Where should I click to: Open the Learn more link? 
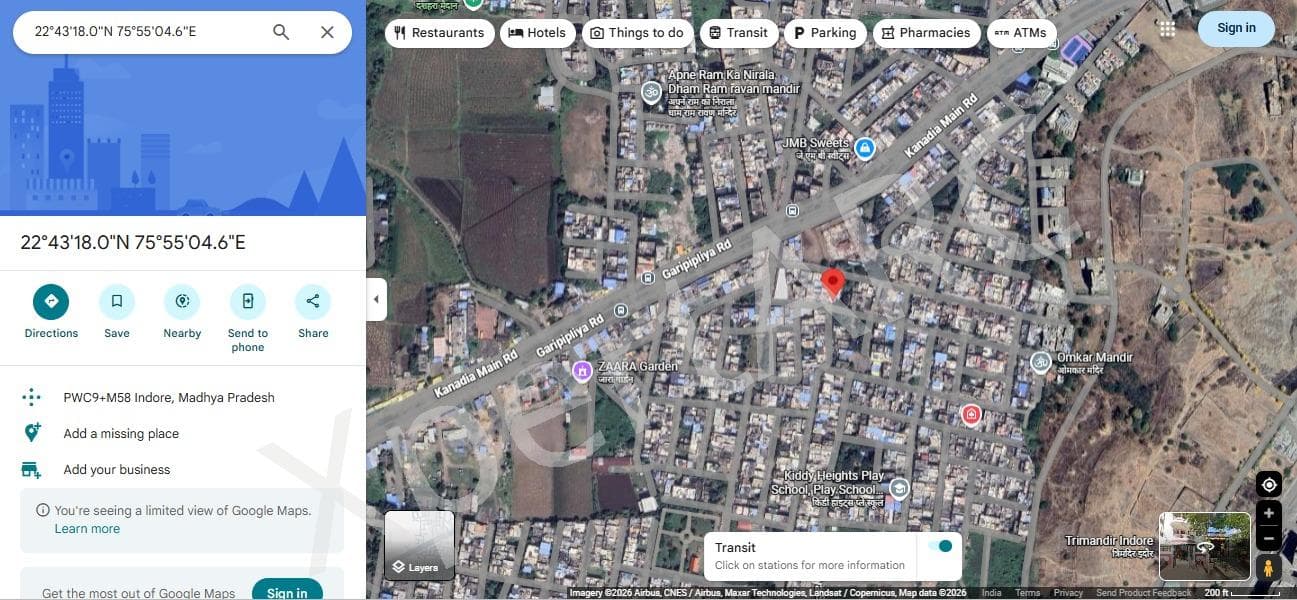(87, 529)
